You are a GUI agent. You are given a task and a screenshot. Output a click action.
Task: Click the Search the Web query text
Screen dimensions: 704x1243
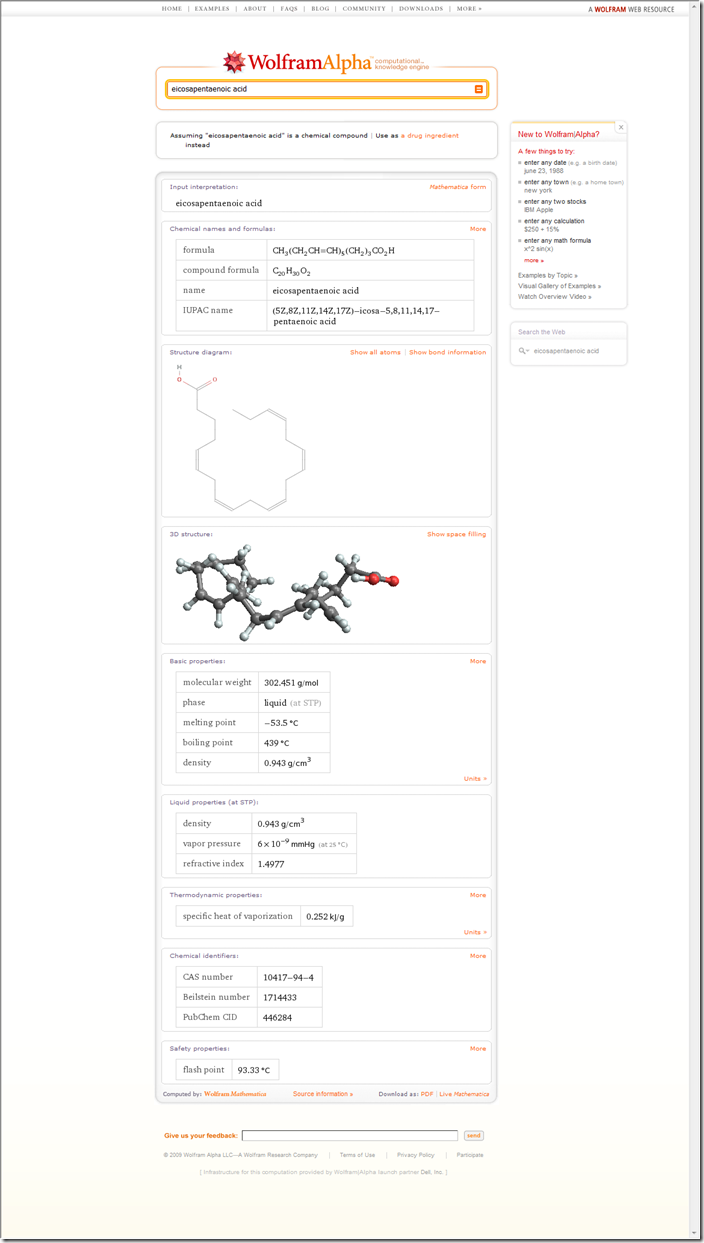pos(566,351)
